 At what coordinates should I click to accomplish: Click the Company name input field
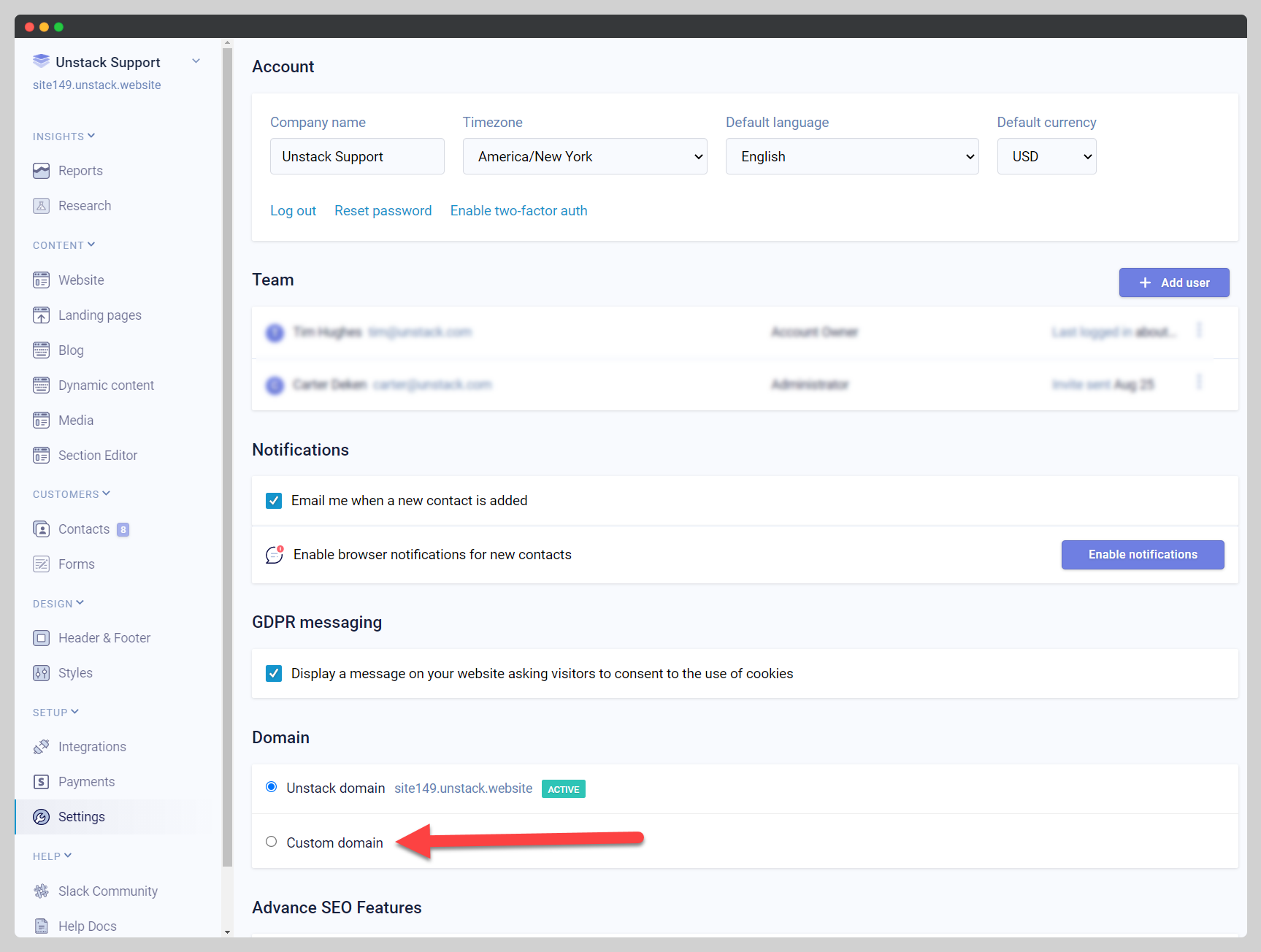pyautogui.click(x=357, y=156)
